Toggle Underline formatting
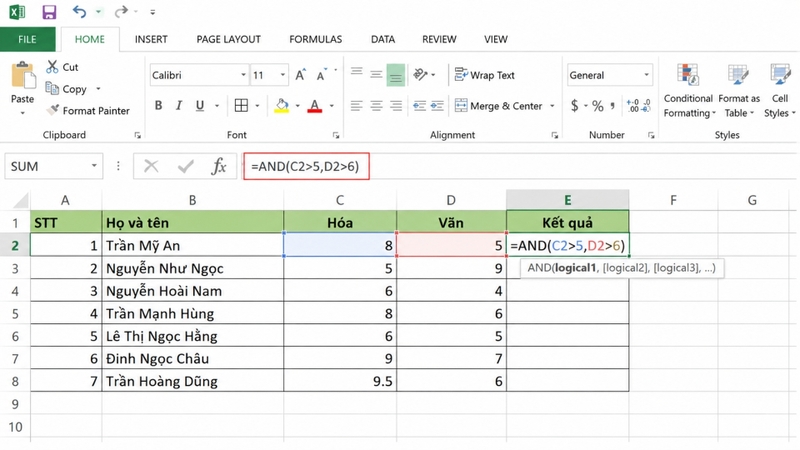The width and height of the screenshot is (800, 450). [200, 106]
